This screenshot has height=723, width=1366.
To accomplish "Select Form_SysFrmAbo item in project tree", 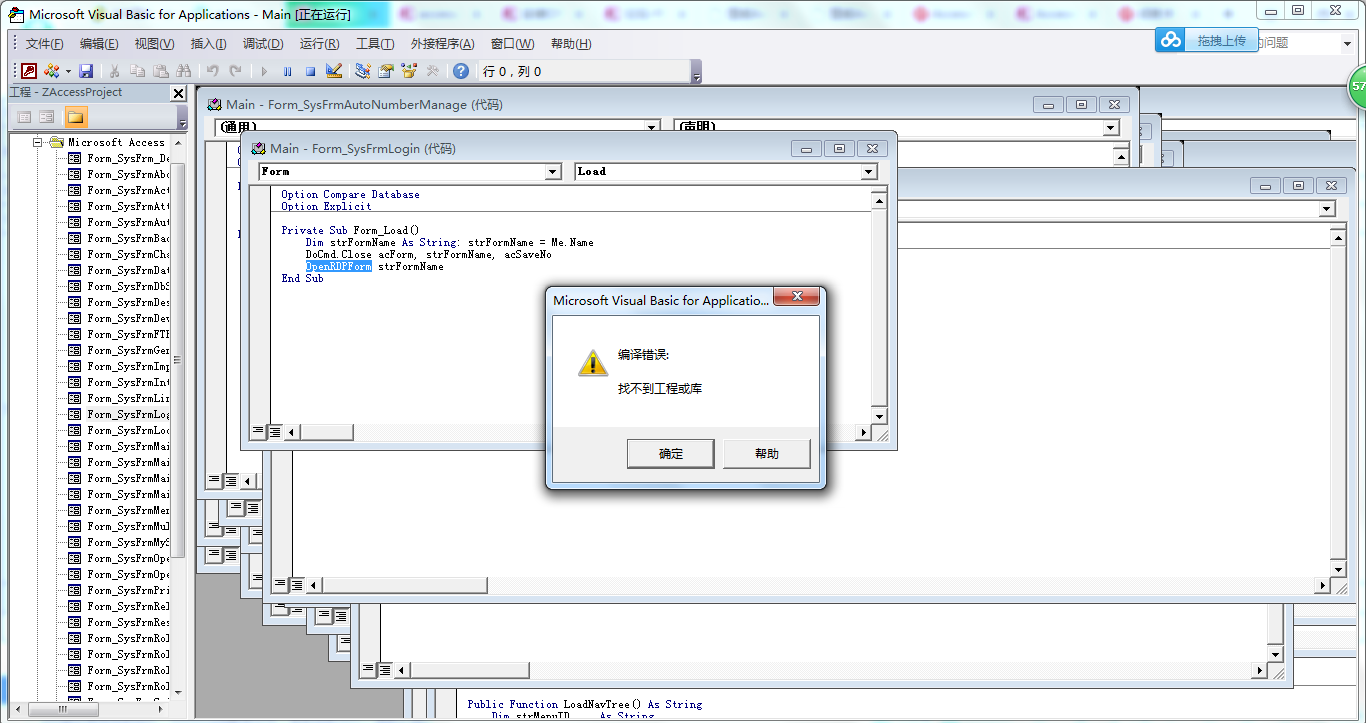I will coord(128,174).
